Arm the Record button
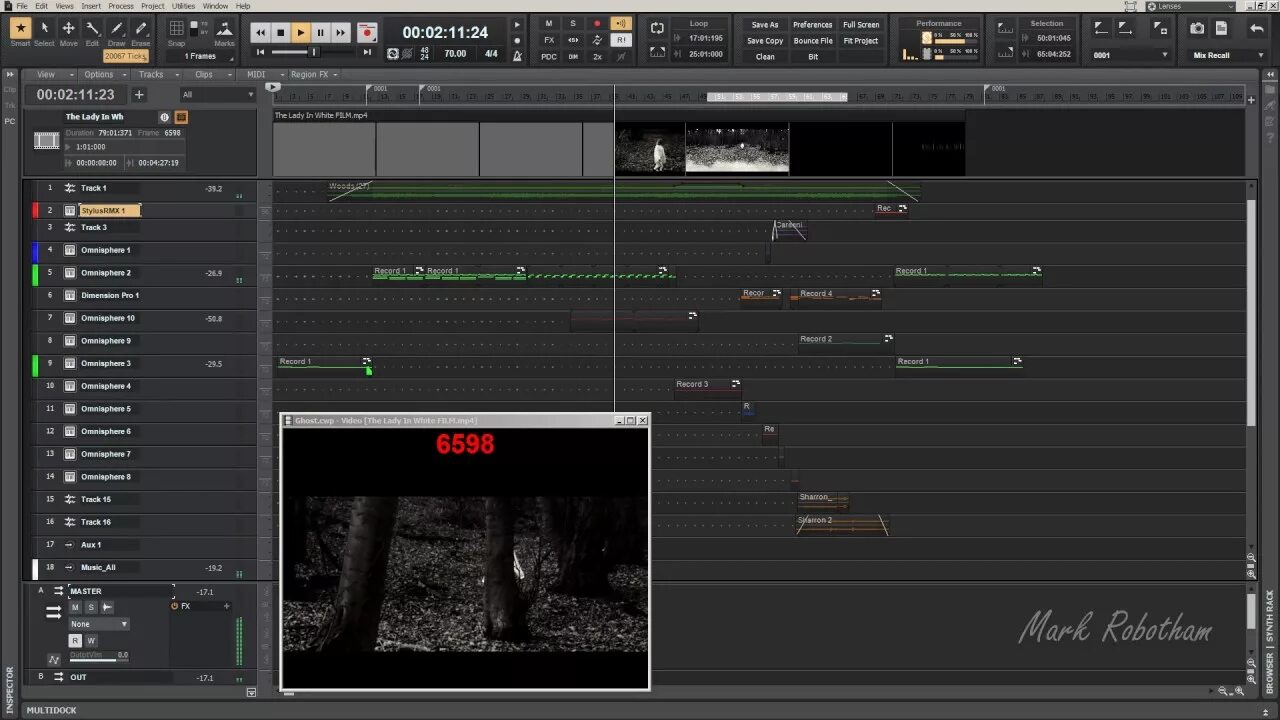1280x720 pixels. click(367, 33)
